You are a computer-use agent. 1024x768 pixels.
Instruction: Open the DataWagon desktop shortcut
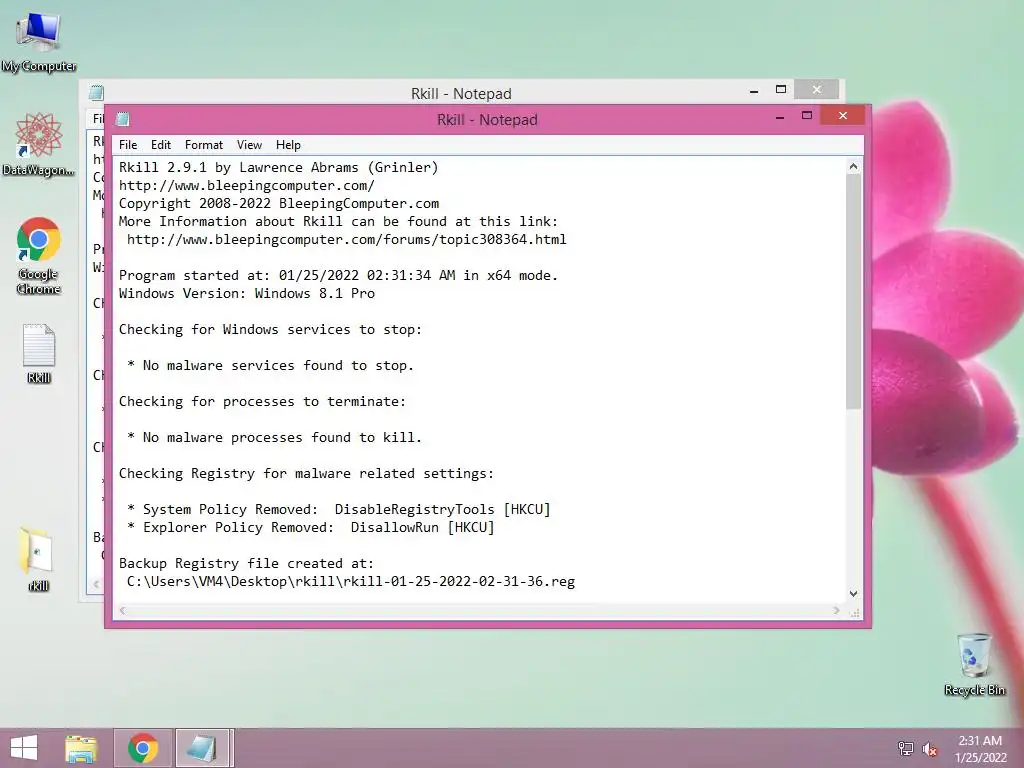coord(39,144)
